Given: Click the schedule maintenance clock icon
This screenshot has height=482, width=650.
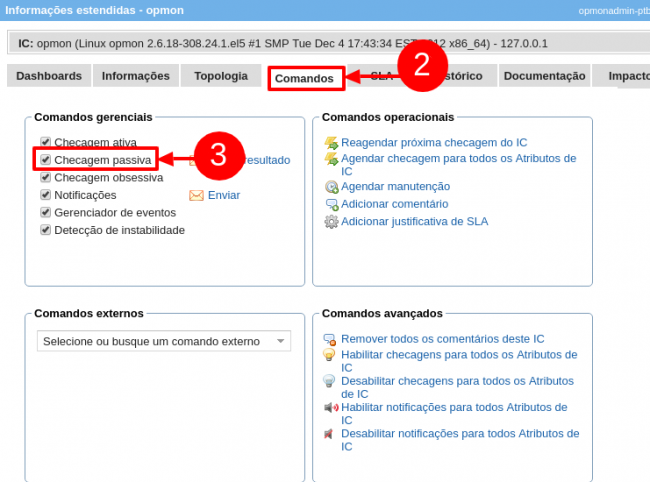Looking at the screenshot, I should (x=331, y=187).
